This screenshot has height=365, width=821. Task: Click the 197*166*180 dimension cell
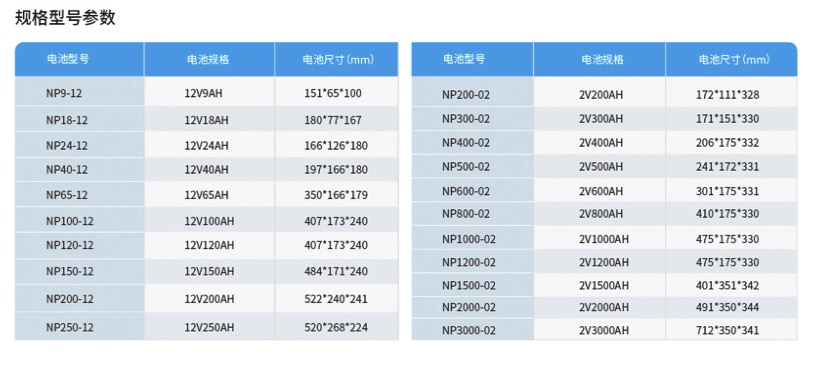click(336, 170)
